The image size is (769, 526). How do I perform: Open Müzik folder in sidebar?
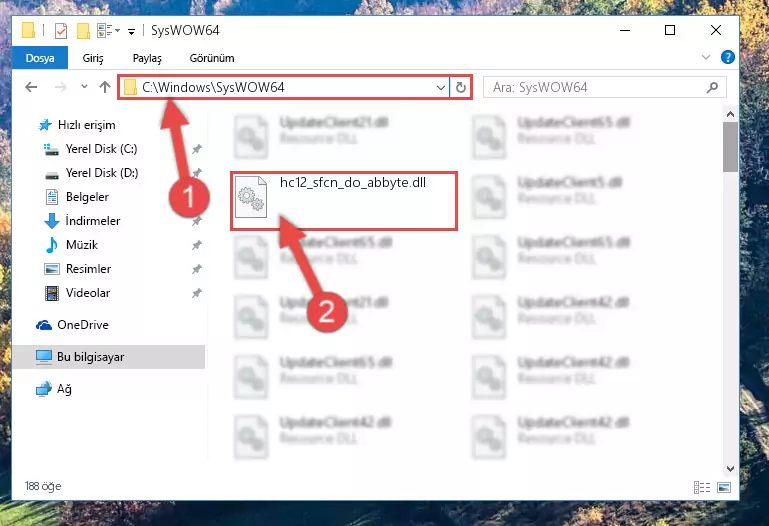(x=81, y=245)
